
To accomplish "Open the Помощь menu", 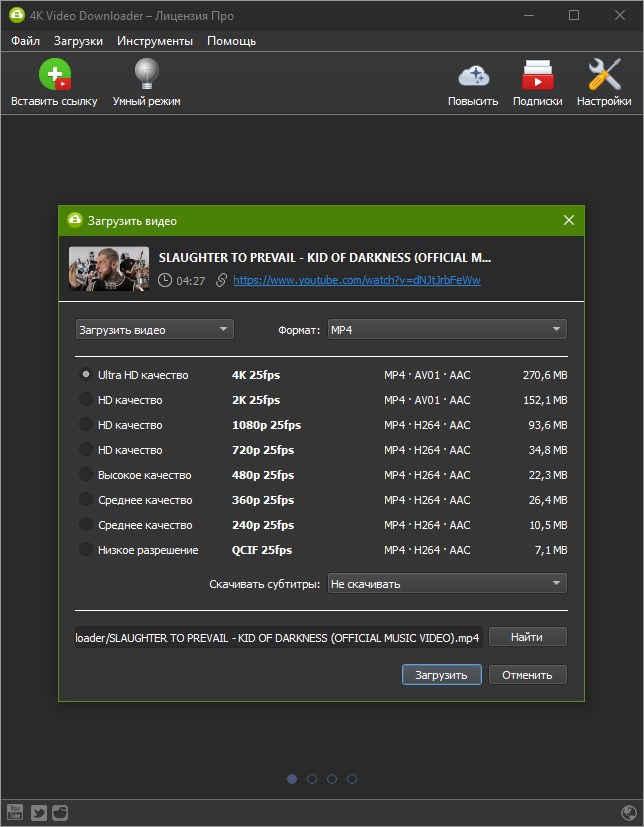I will click(x=232, y=41).
